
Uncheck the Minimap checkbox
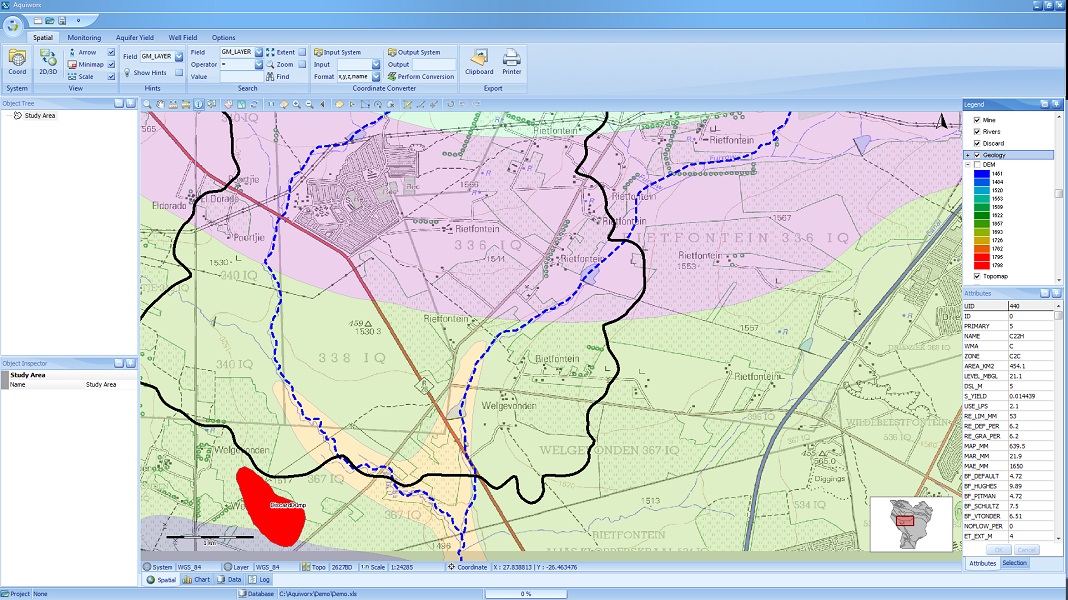click(x=111, y=64)
